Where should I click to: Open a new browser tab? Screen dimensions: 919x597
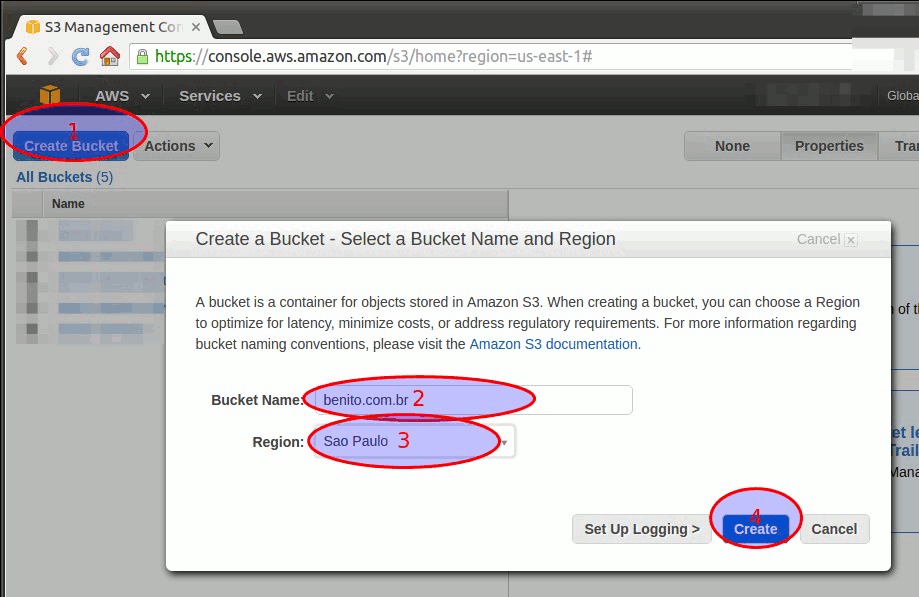[227, 27]
